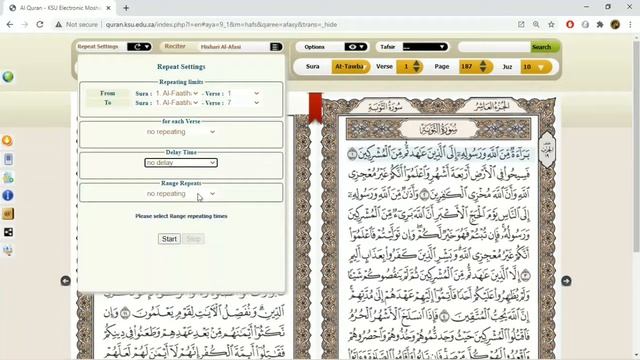Click the browser zoom magnifier icon
The height and width of the screenshot is (360, 640).
point(536,24)
